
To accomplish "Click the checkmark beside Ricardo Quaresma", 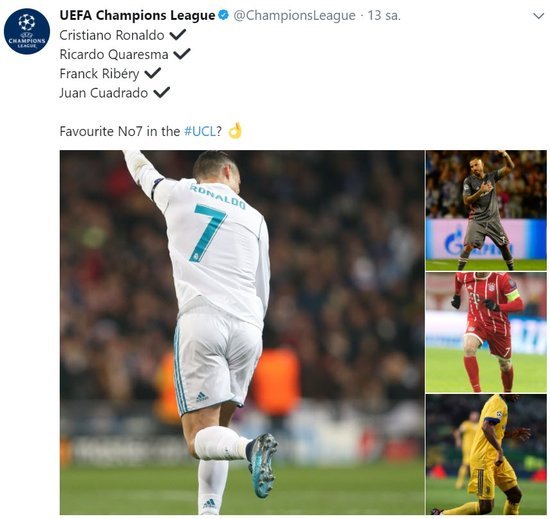I will 182,54.
